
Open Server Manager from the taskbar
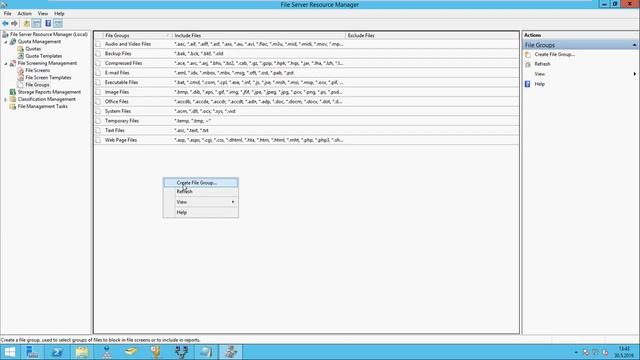coord(32,352)
